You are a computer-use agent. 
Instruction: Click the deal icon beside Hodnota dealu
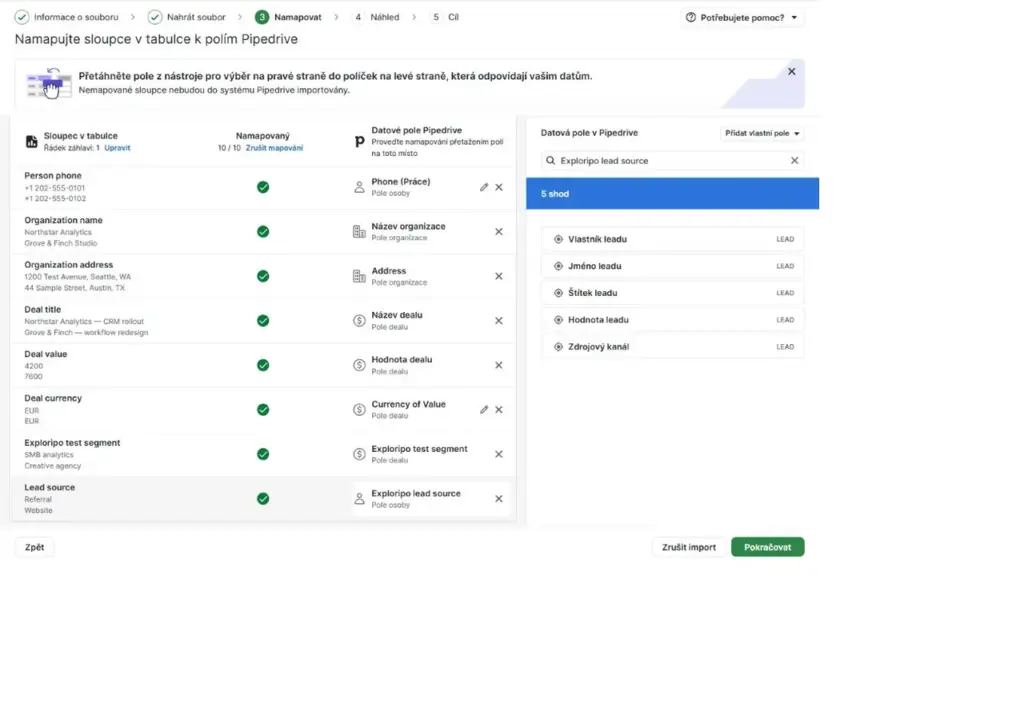point(359,365)
